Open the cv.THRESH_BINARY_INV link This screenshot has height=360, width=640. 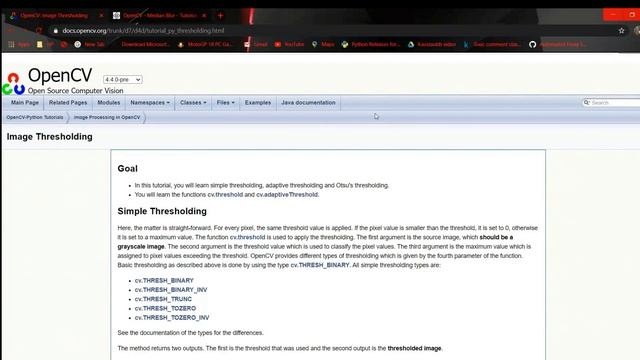[x=171, y=290]
